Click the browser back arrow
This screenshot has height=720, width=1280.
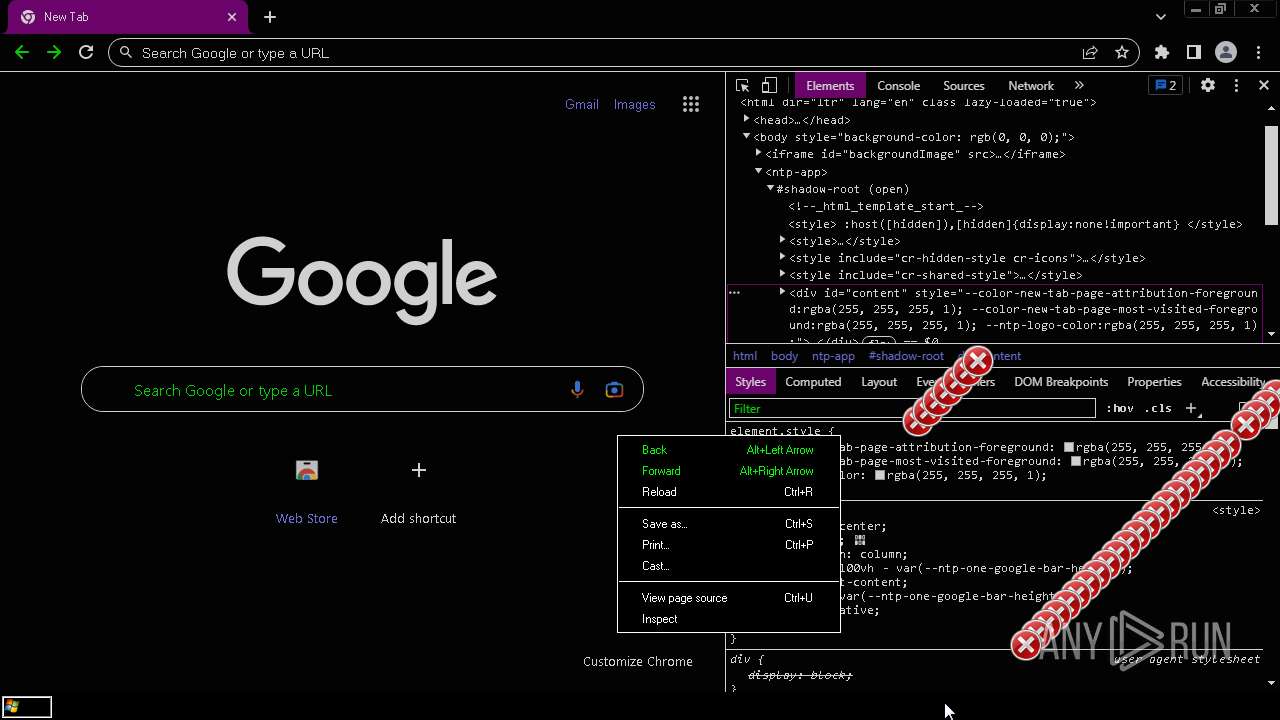coord(22,53)
